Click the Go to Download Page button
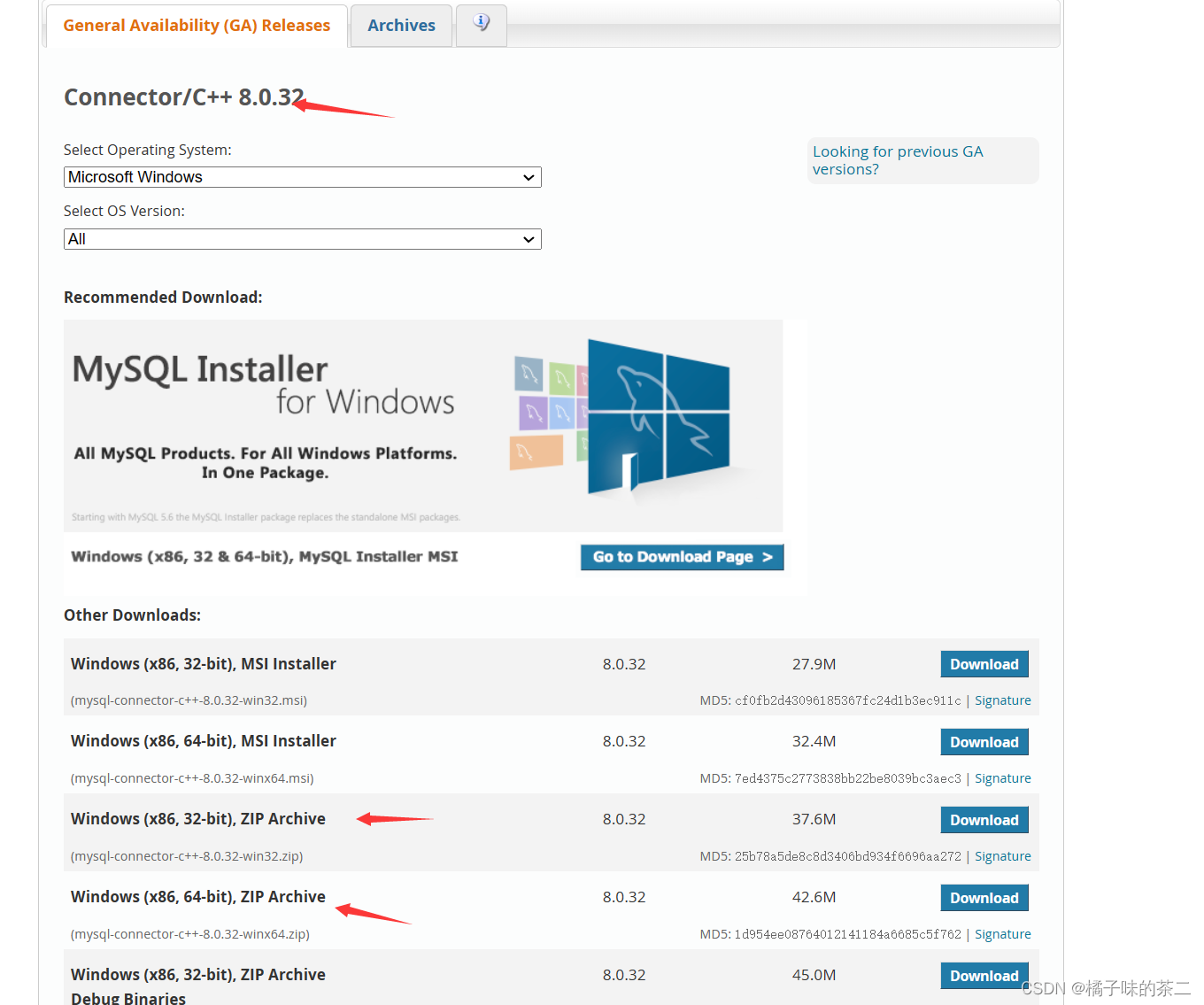1204x1005 pixels. [x=682, y=557]
